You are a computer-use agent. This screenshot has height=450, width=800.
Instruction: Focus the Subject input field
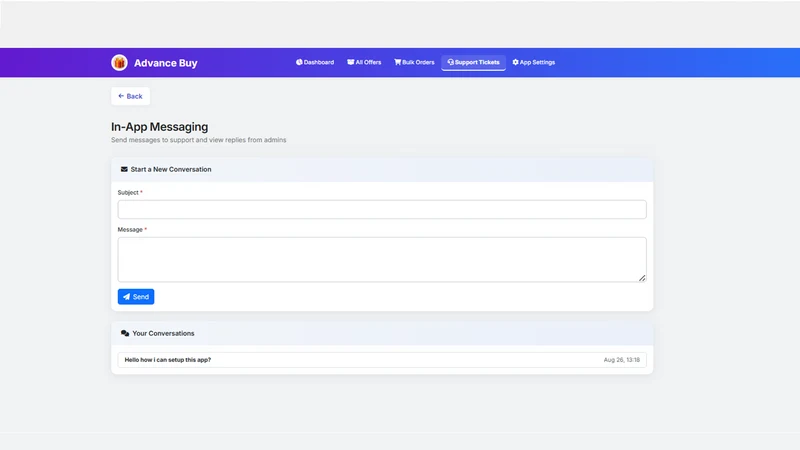[x=382, y=209]
